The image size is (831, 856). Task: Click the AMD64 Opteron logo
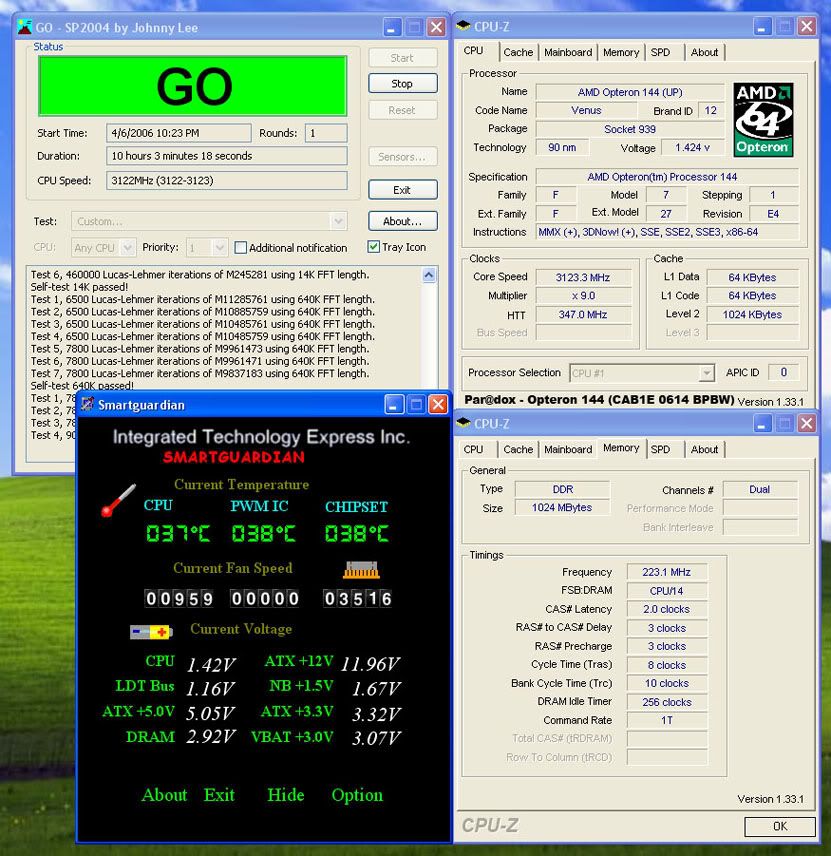763,120
